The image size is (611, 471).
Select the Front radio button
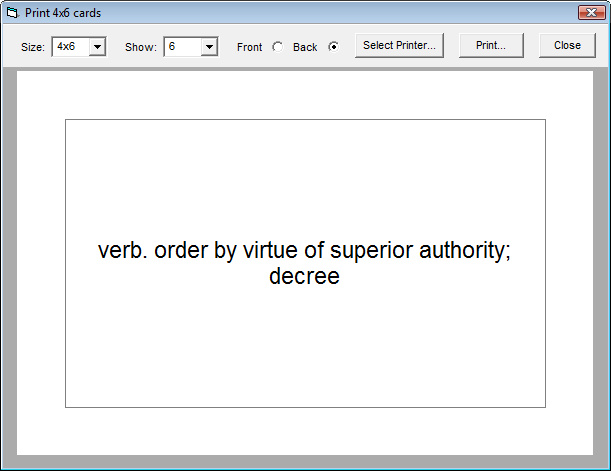[x=278, y=47]
